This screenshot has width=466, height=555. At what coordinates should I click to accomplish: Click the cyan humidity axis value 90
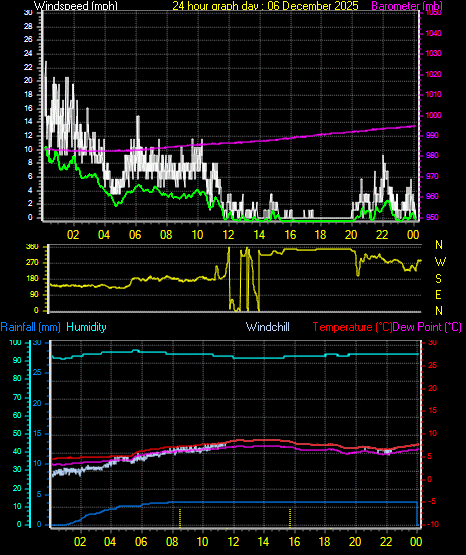[x=17, y=360]
